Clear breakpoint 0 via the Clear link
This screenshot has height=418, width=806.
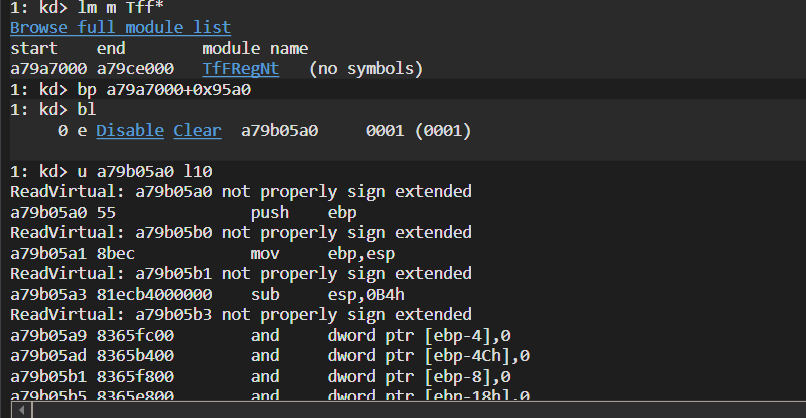197,130
